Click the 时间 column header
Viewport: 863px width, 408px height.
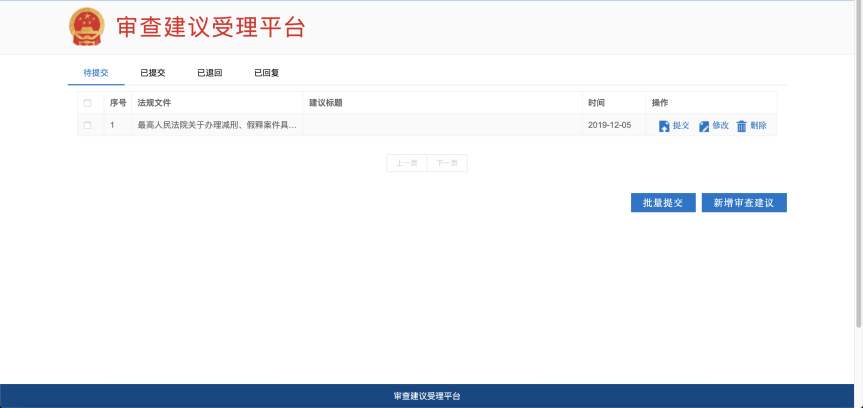click(x=596, y=103)
